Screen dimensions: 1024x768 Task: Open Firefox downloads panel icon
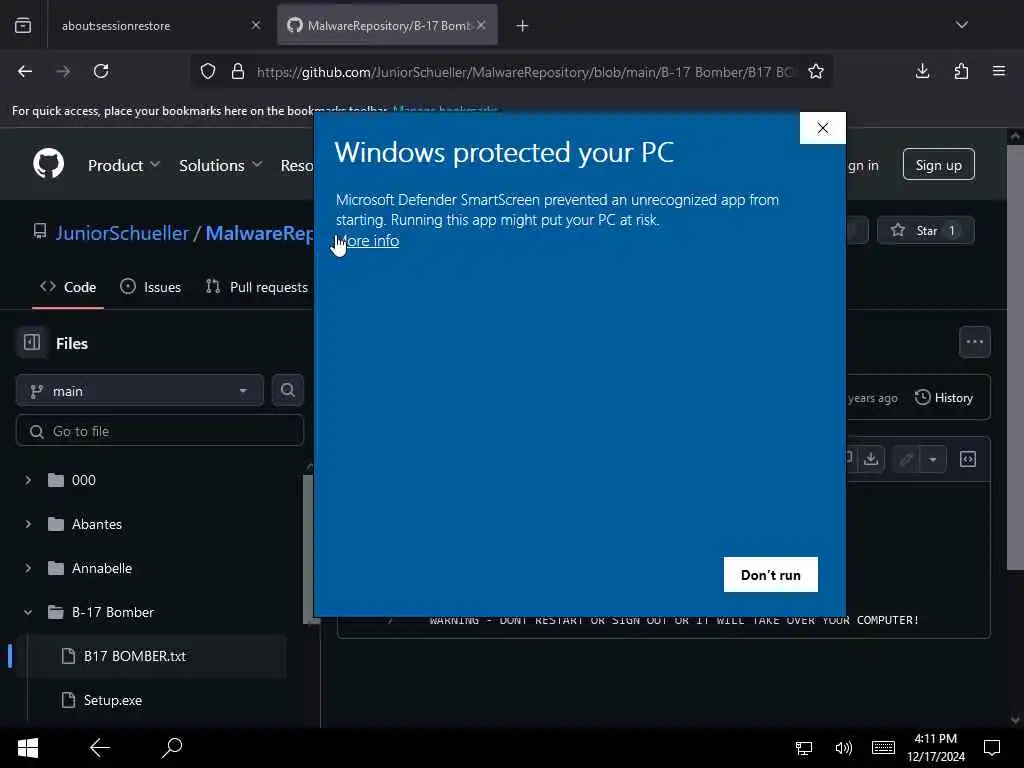922,71
